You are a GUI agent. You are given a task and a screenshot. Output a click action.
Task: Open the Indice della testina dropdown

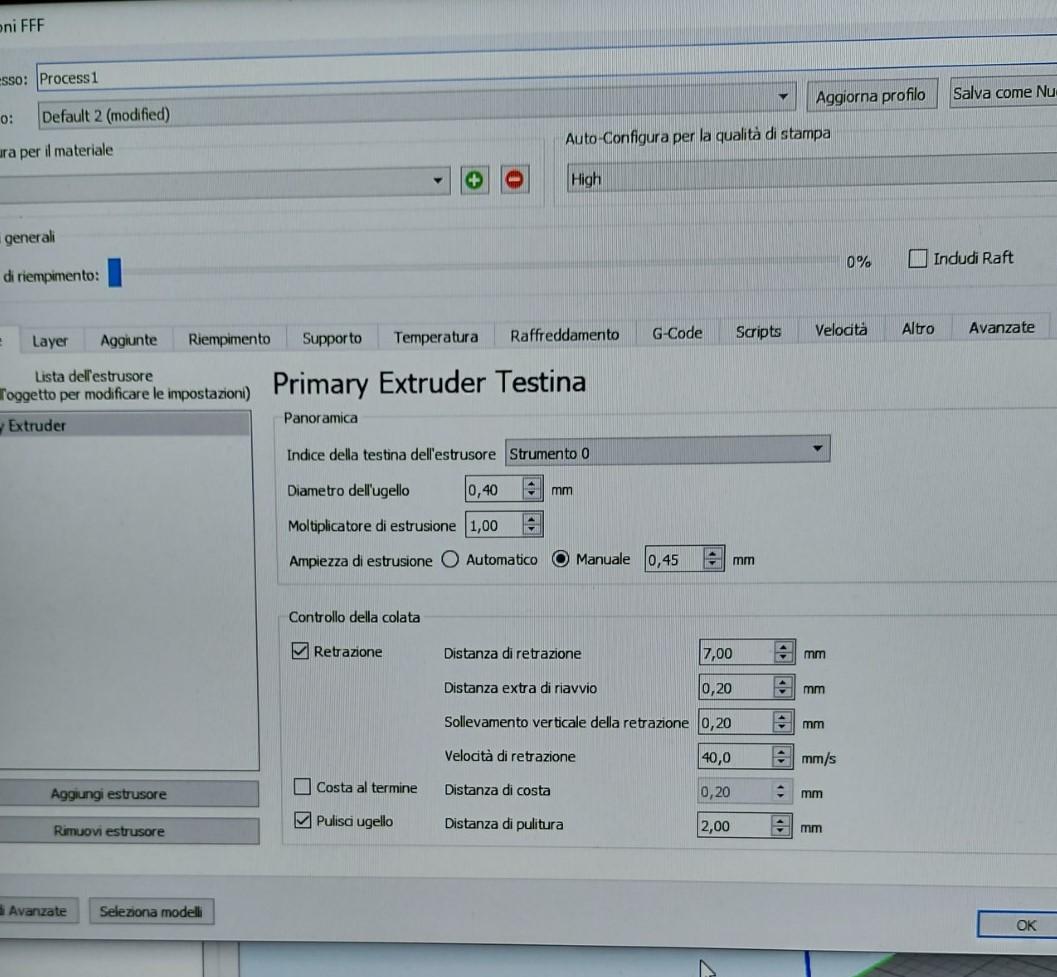click(x=668, y=452)
